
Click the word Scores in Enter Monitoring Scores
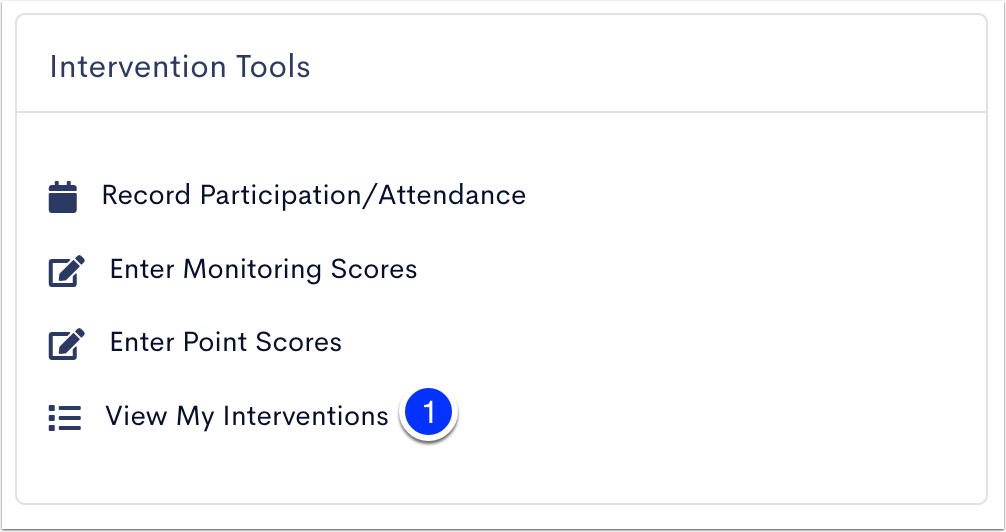(374, 270)
